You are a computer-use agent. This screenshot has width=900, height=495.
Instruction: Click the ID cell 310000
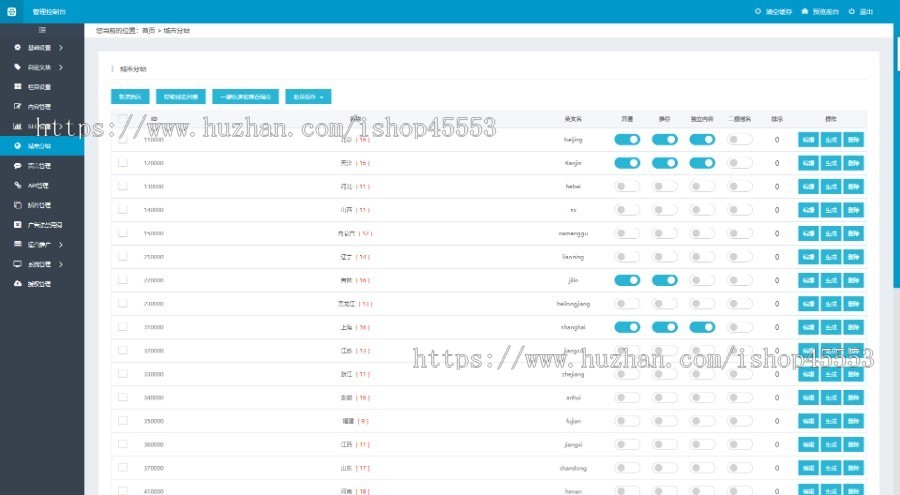tap(154, 327)
